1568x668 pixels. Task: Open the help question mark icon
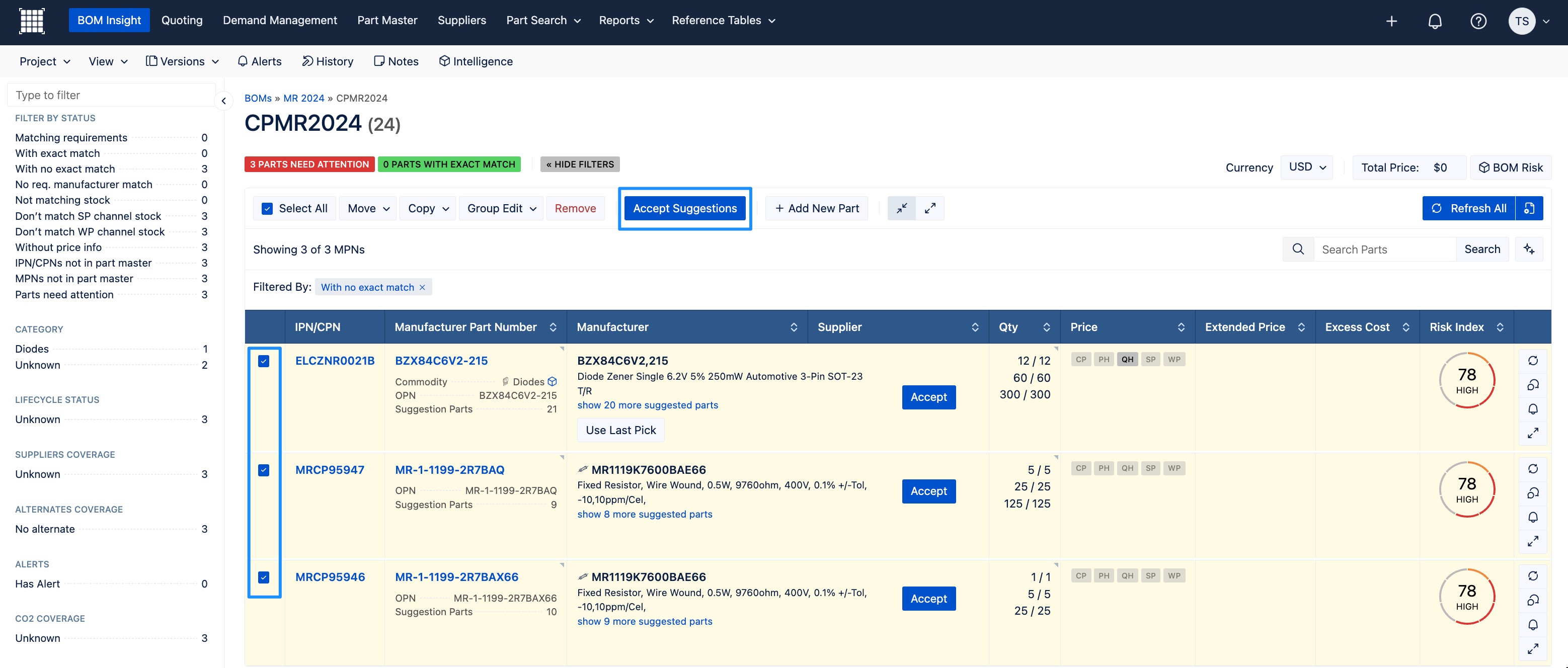coord(1478,21)
